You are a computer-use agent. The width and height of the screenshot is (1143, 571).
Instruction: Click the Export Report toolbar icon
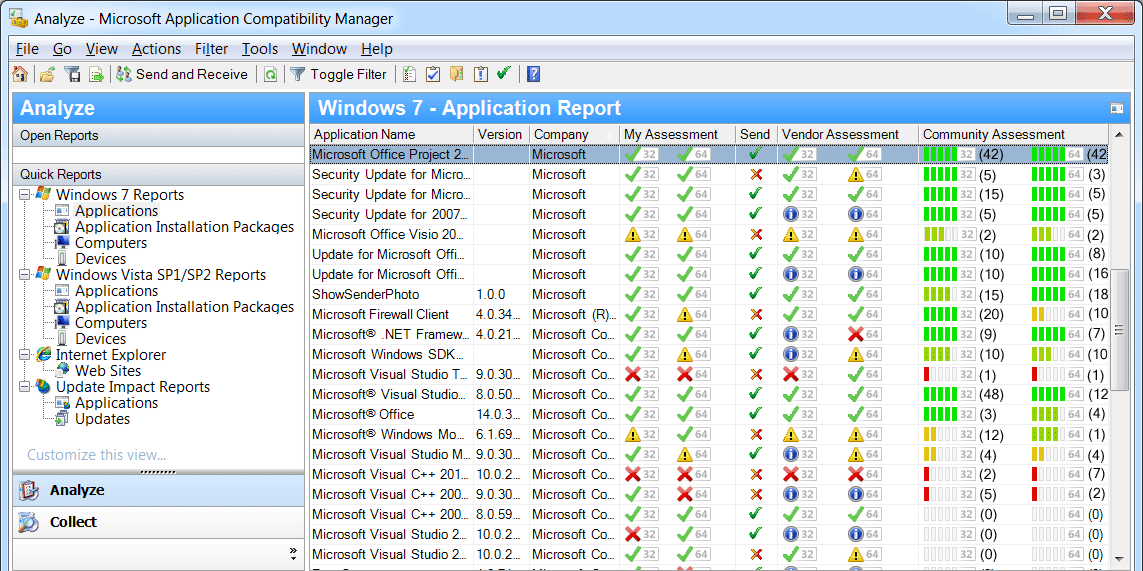[x=96, y=74]
